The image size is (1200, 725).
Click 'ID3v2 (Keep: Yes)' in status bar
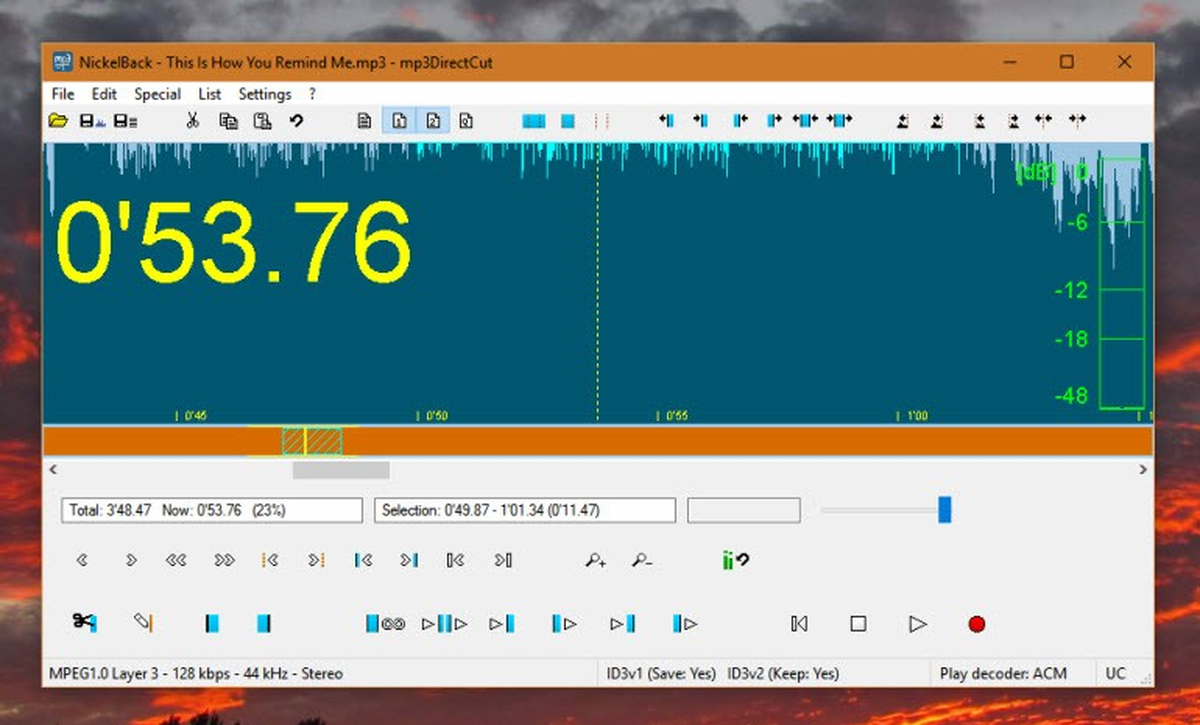pyautogui.click(x=784, y=674)
